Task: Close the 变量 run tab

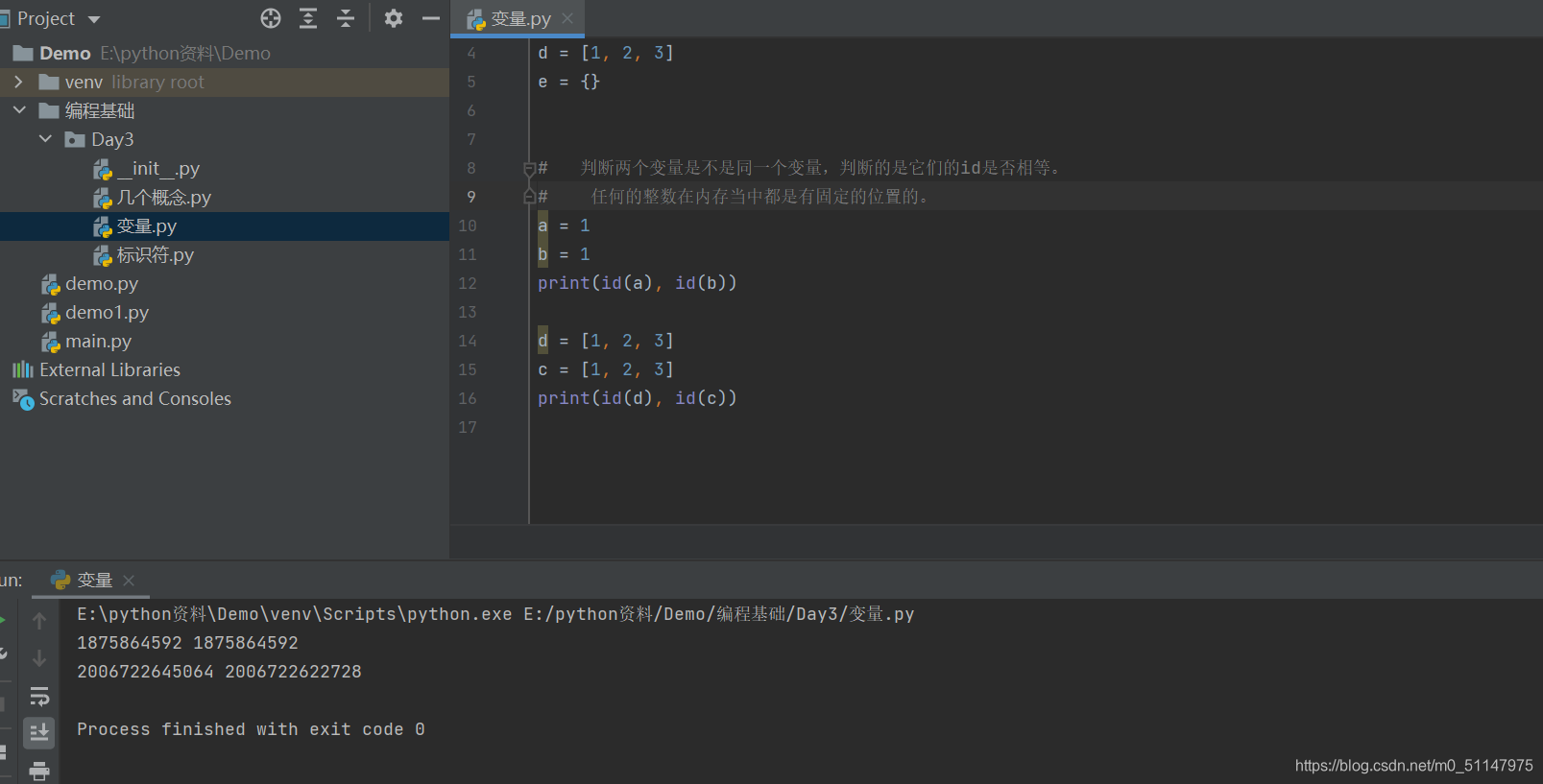Action: (x=129, y=581)
